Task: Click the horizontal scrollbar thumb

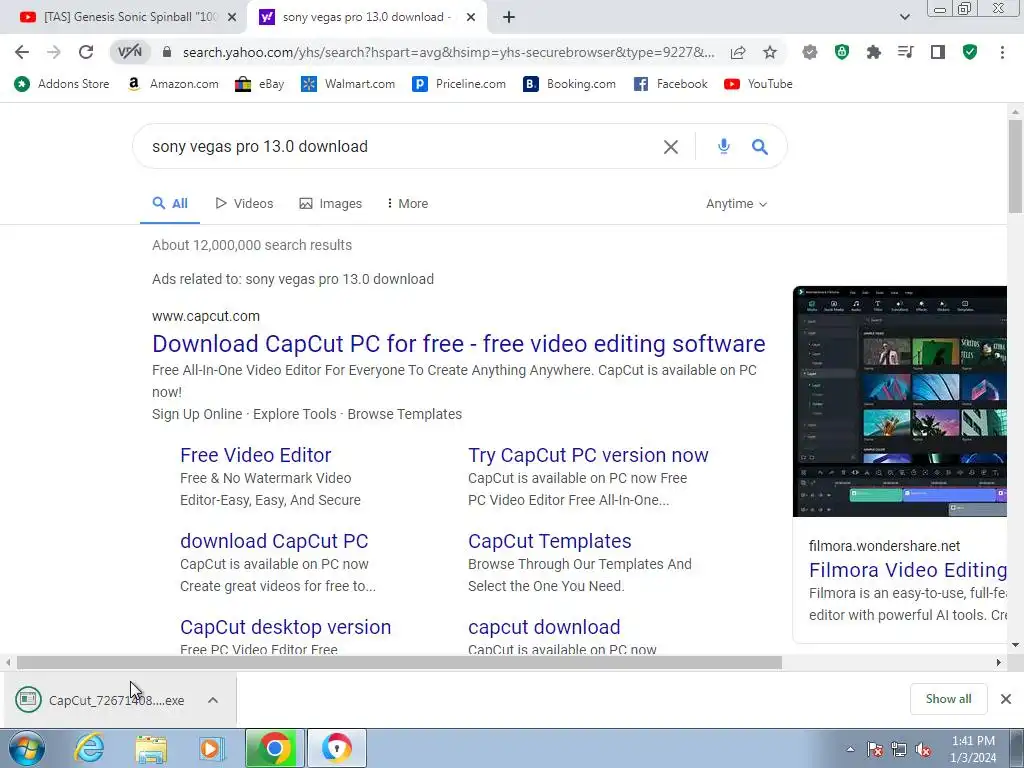Action: pos(399,662)
